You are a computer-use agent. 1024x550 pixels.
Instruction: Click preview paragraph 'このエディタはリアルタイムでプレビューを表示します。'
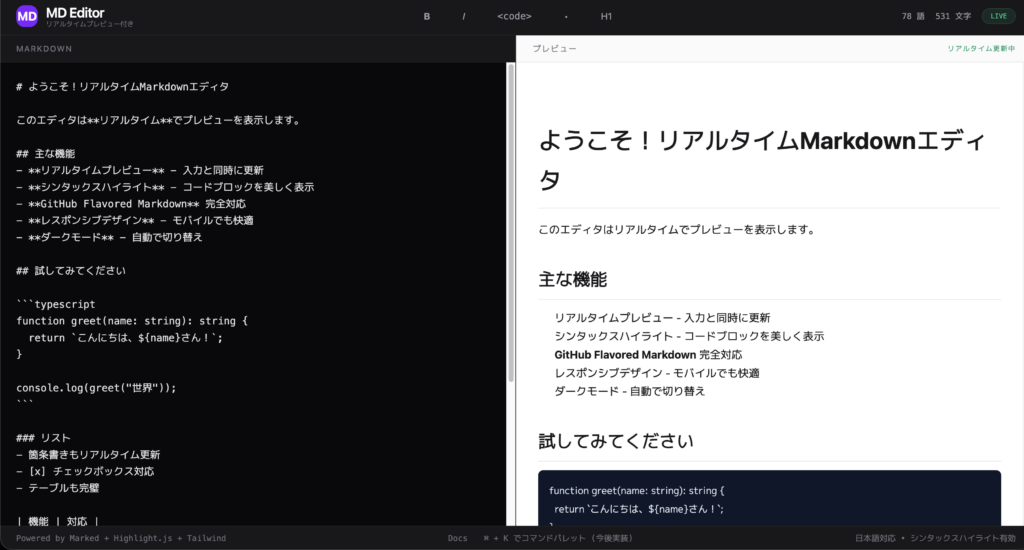coord(676,230)
